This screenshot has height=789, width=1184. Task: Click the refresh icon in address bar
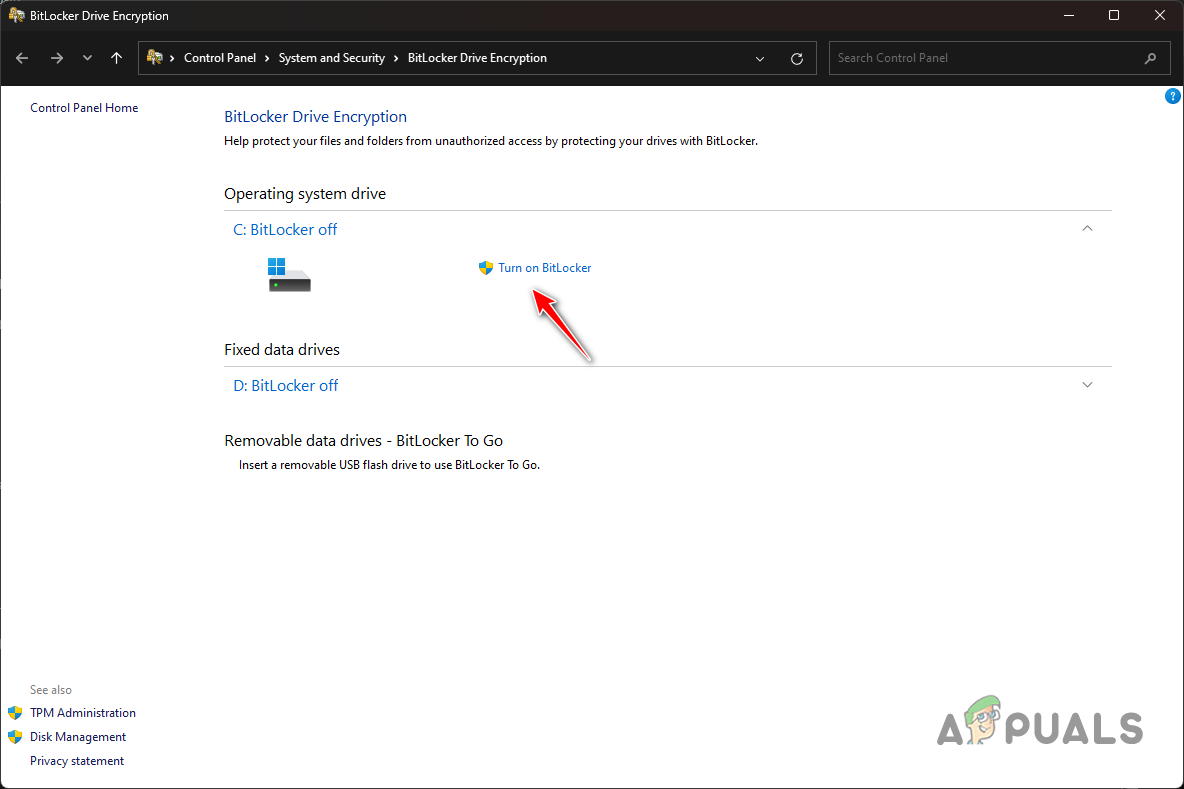click(x=797, y=58)
